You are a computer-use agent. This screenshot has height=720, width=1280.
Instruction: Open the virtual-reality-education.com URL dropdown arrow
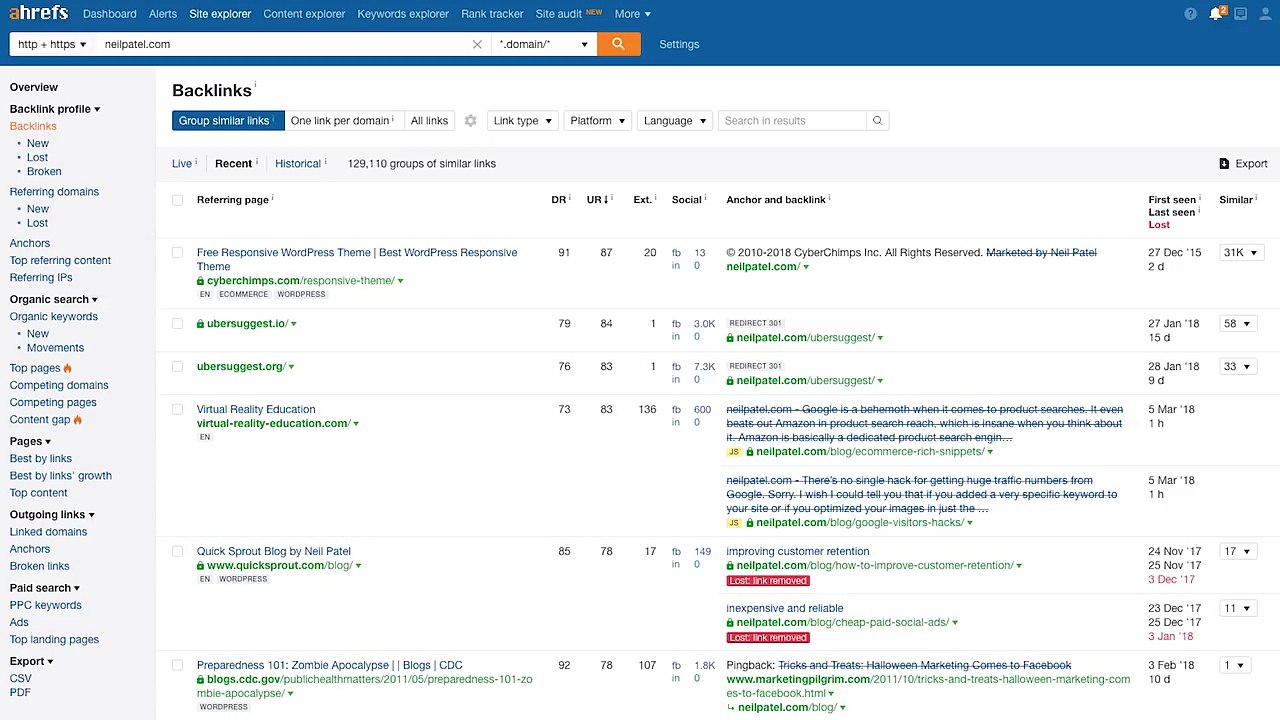point(356,424)
